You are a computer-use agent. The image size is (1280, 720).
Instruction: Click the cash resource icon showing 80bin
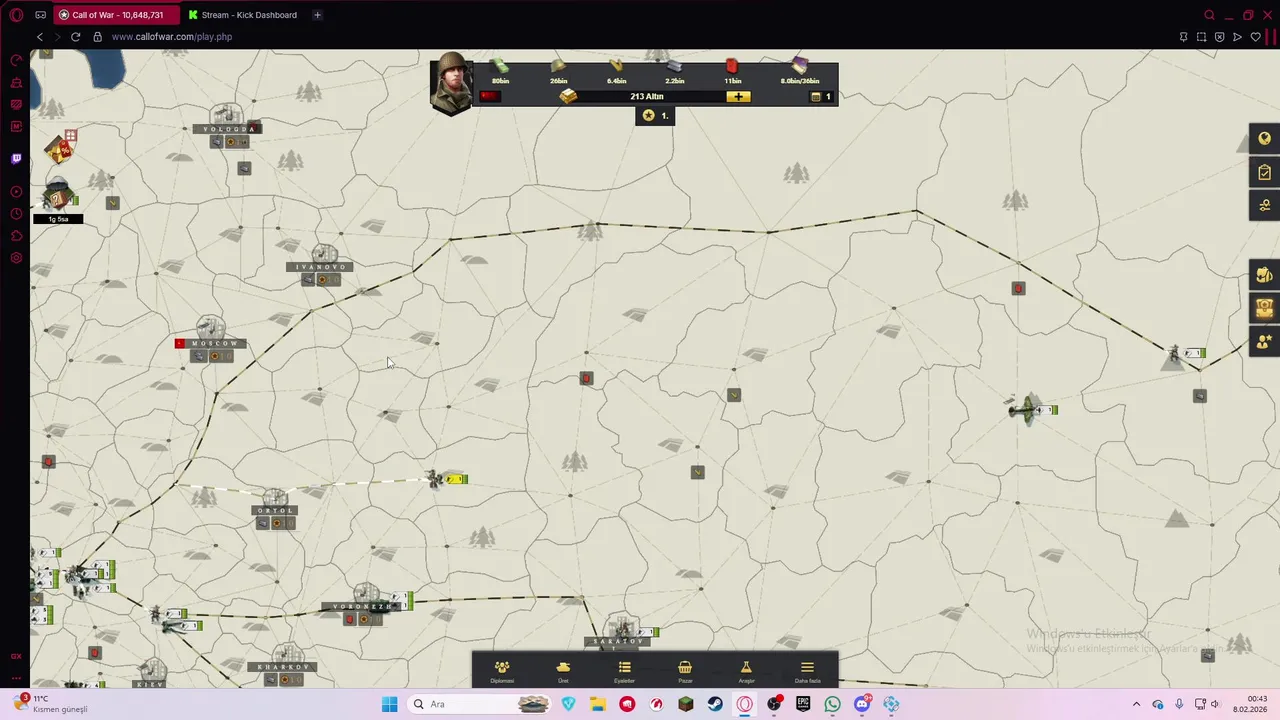[x=500, y=70]
